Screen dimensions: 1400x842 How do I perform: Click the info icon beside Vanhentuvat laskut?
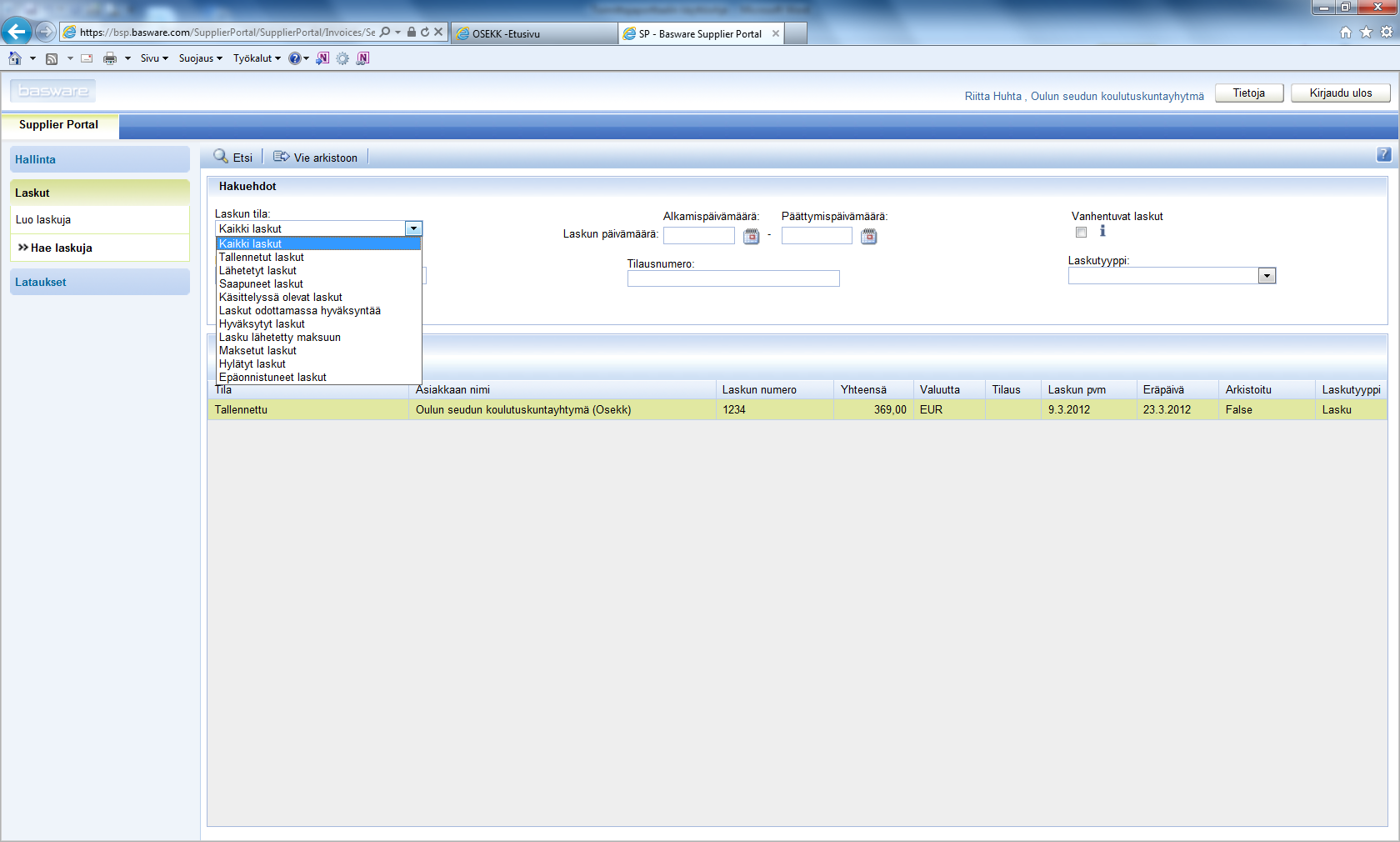1102,231
